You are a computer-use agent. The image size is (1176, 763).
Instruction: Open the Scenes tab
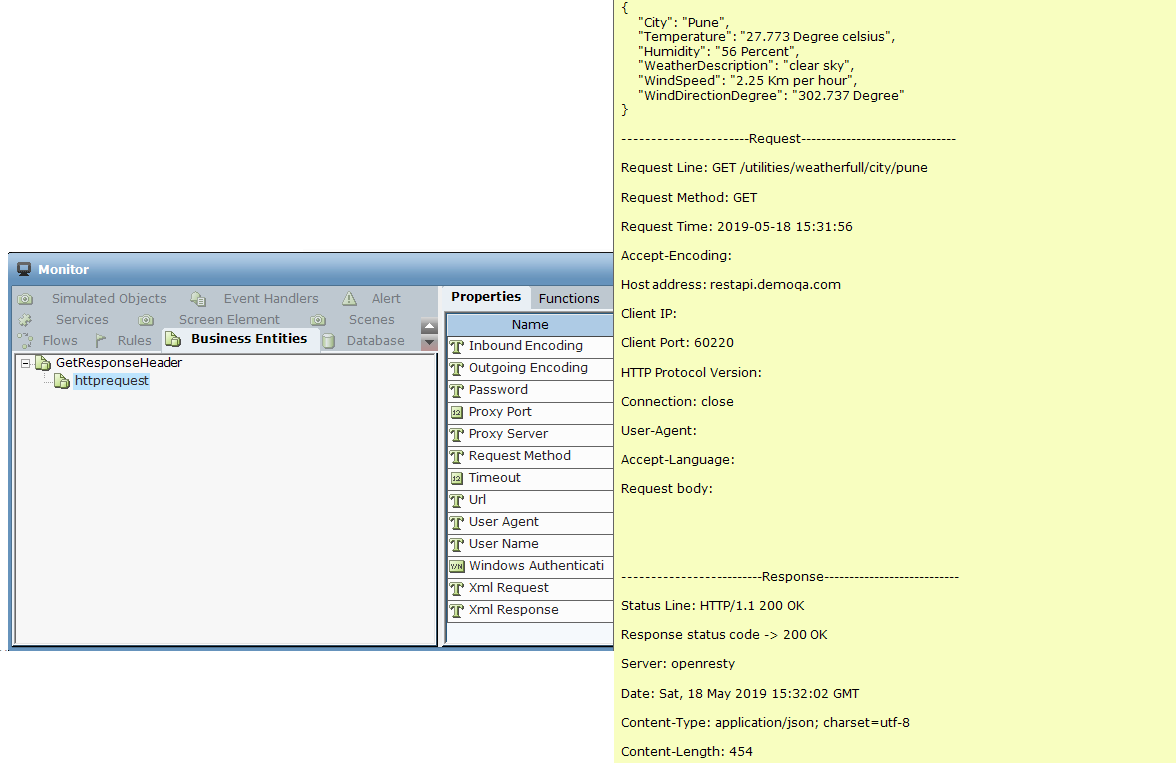pyautogui.click(x=371, y=320)
